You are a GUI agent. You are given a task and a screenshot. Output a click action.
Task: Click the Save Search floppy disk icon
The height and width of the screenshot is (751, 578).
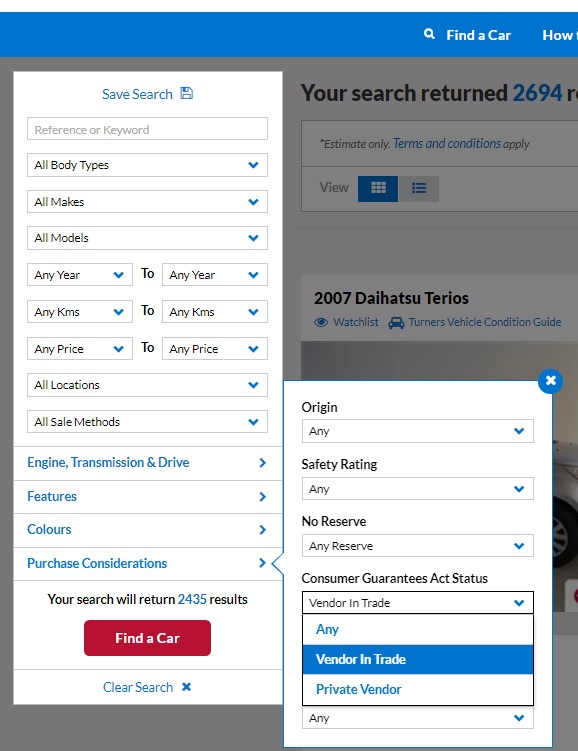point(186,93)
